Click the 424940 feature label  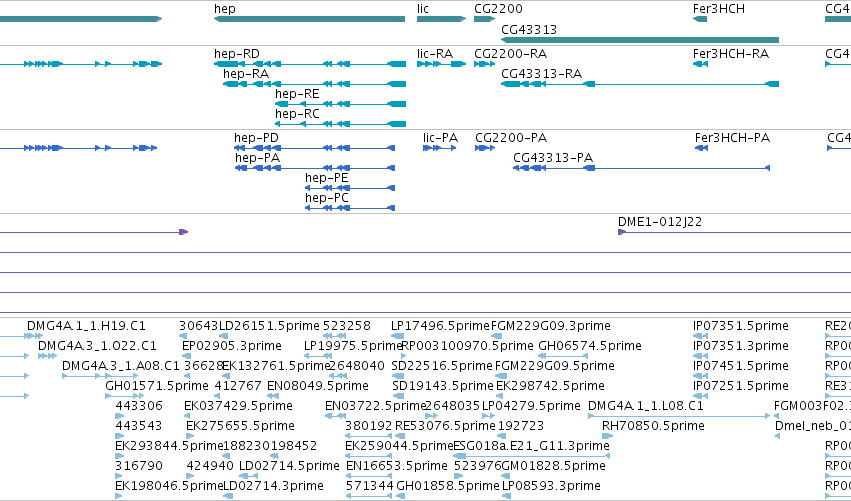pyautogui.click(x=210, y=466)
